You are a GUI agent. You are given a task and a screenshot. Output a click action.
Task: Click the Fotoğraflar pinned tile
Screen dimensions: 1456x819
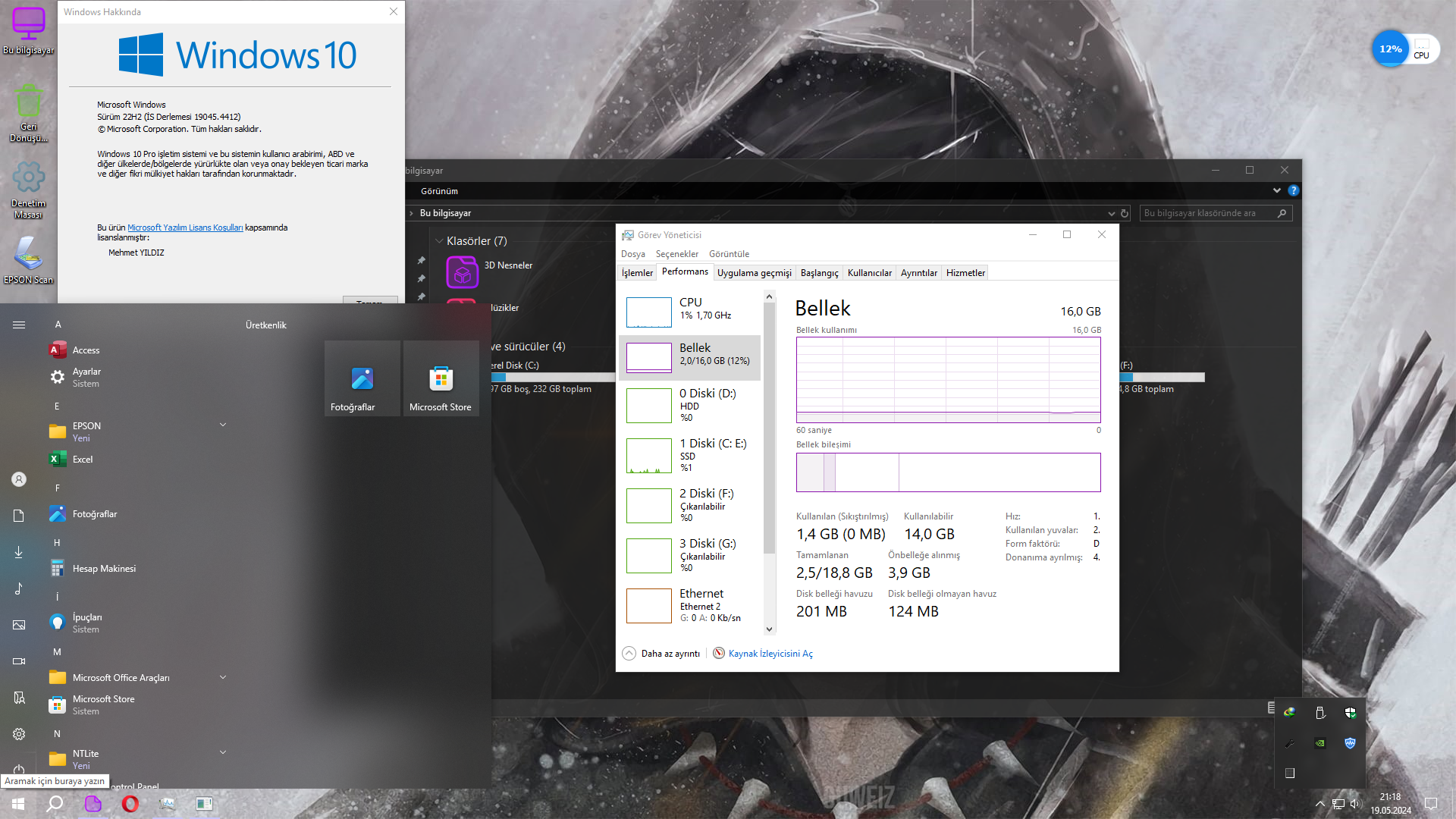click(x=362, y=378)
